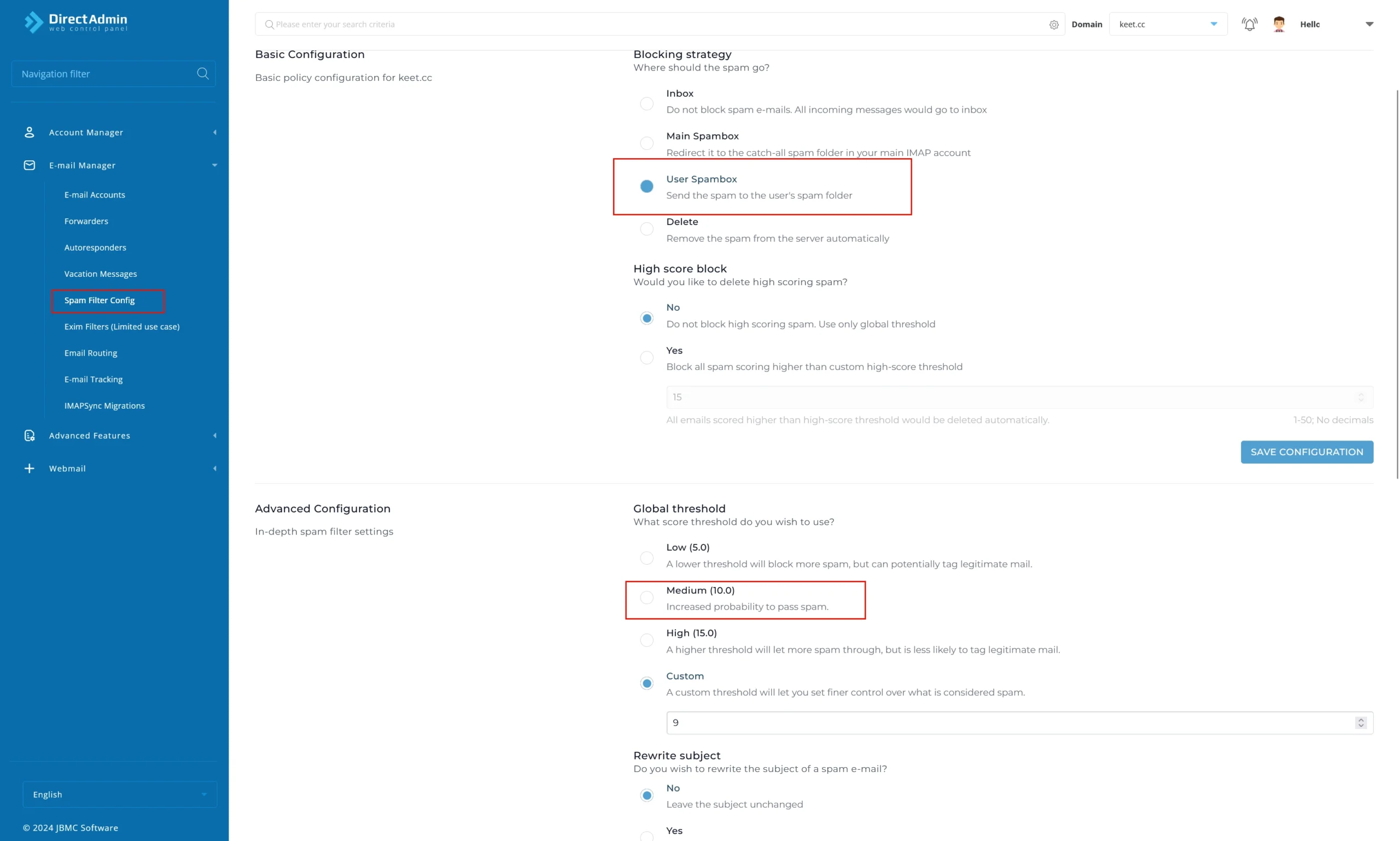The image size is (1400, 841).
Task: Click the user avatar icon
Action: pos(1279,24)
